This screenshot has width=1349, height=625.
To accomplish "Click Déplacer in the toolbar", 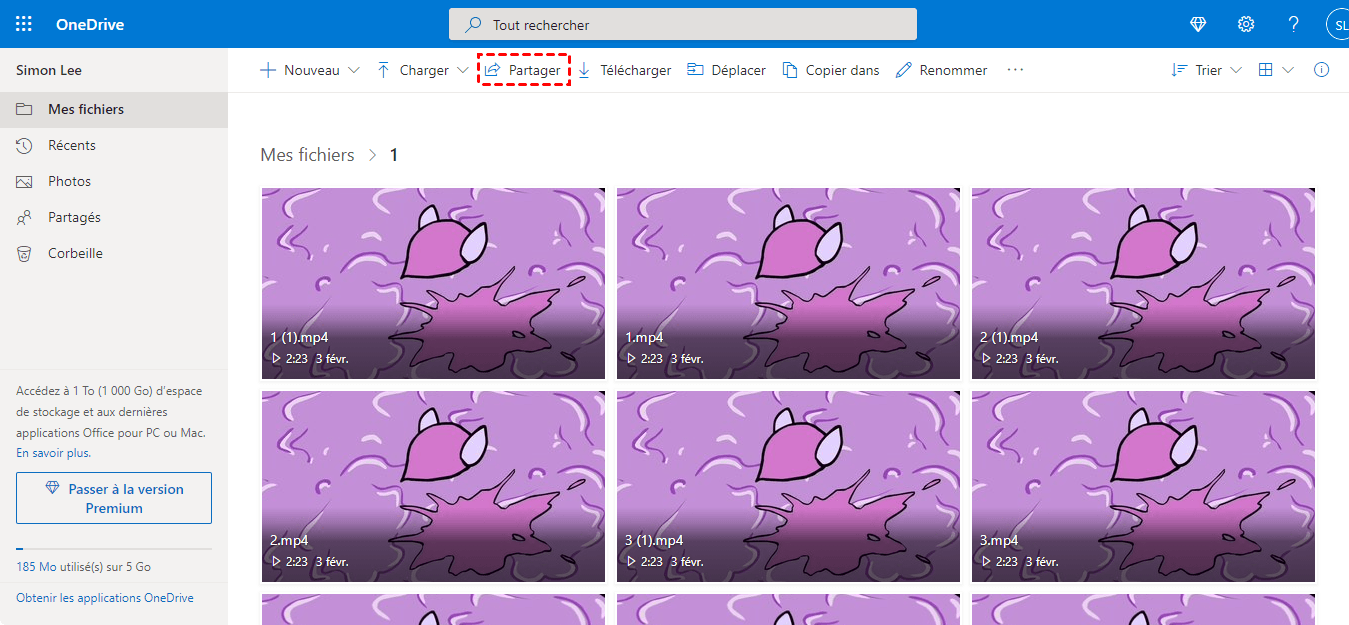I will point(726,70).
